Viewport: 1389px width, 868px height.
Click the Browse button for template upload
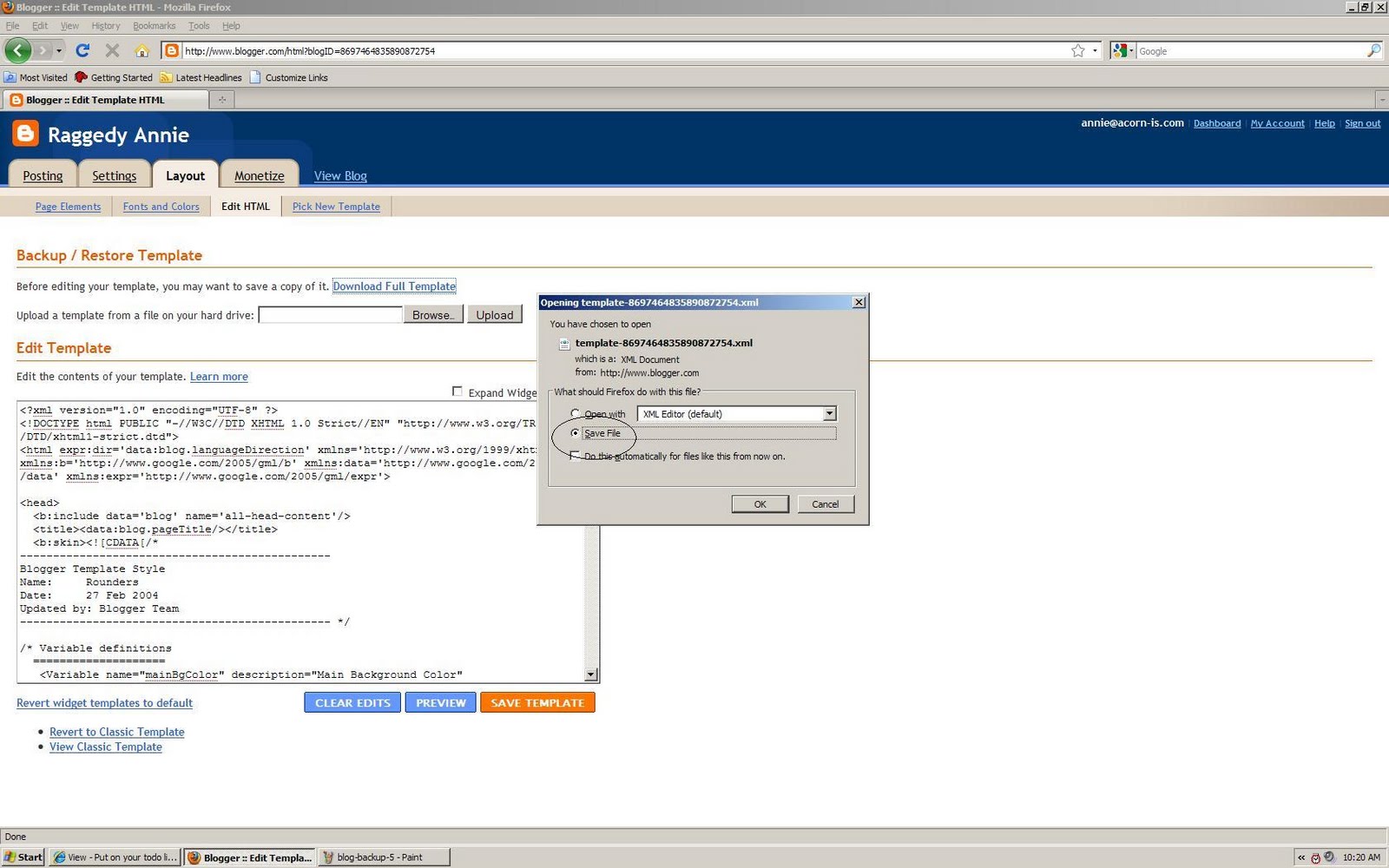point(433,314)
